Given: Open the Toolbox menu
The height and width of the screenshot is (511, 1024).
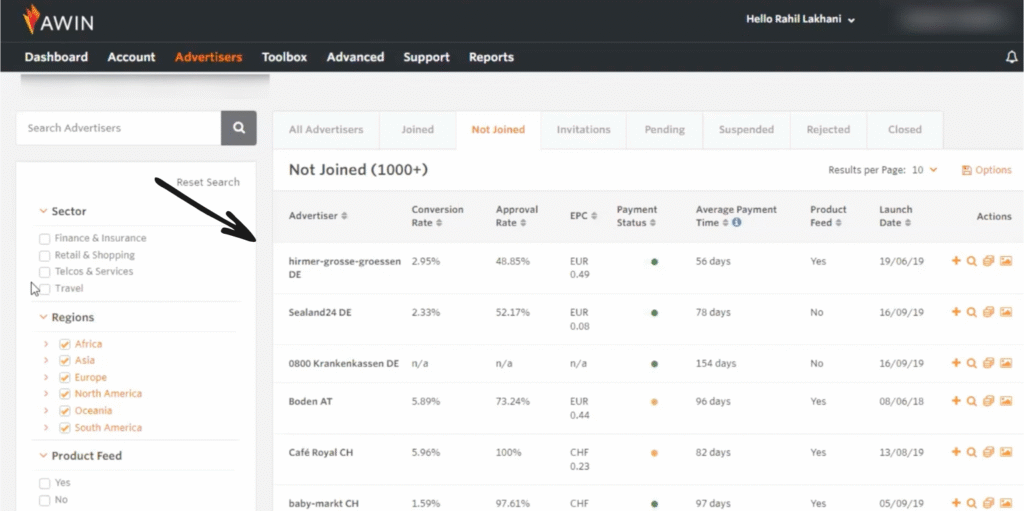Looking at the screenshot, I should tap(284, 57).
